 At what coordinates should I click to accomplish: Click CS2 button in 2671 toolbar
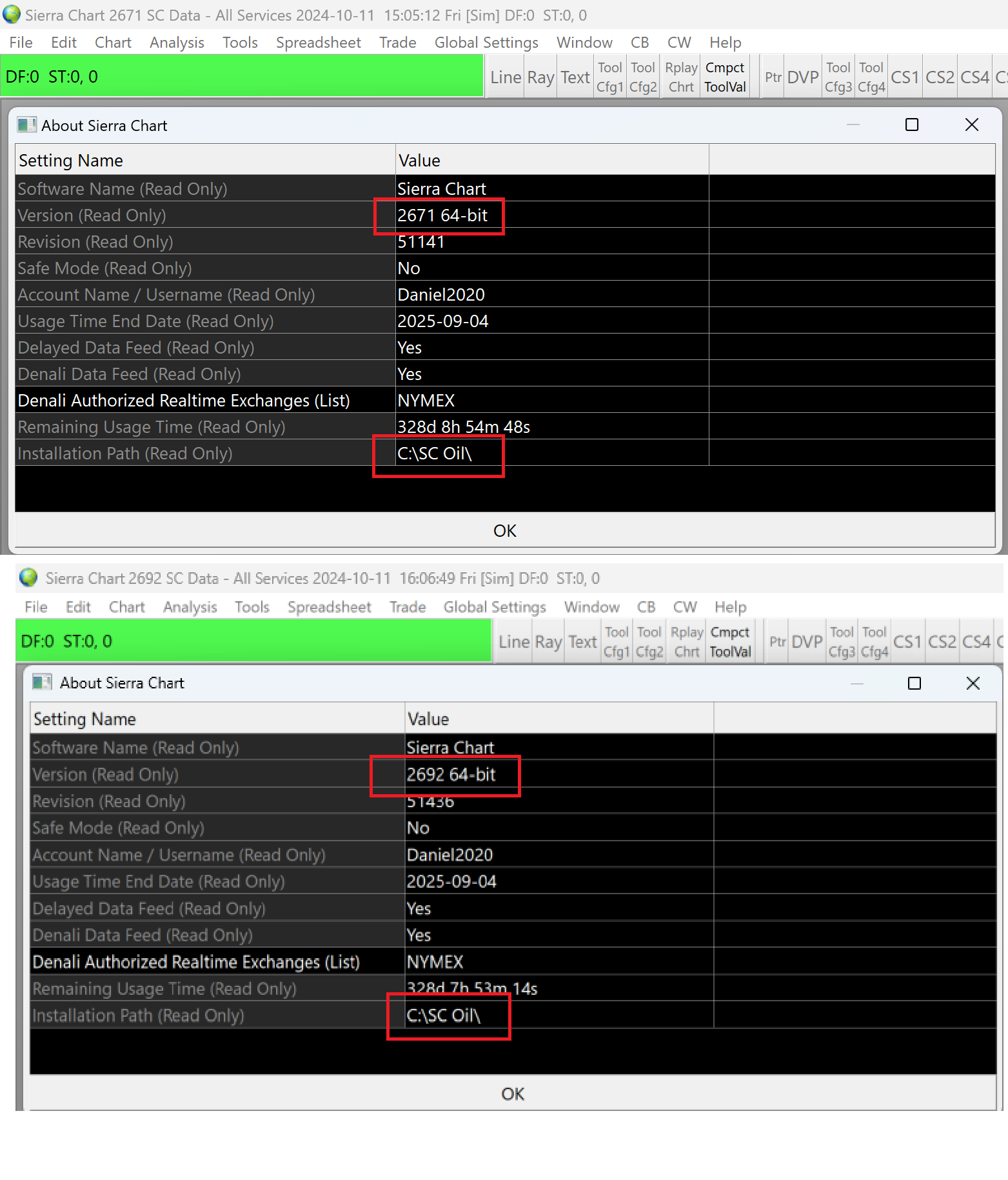pyautogui.click(x=940, y=77)
